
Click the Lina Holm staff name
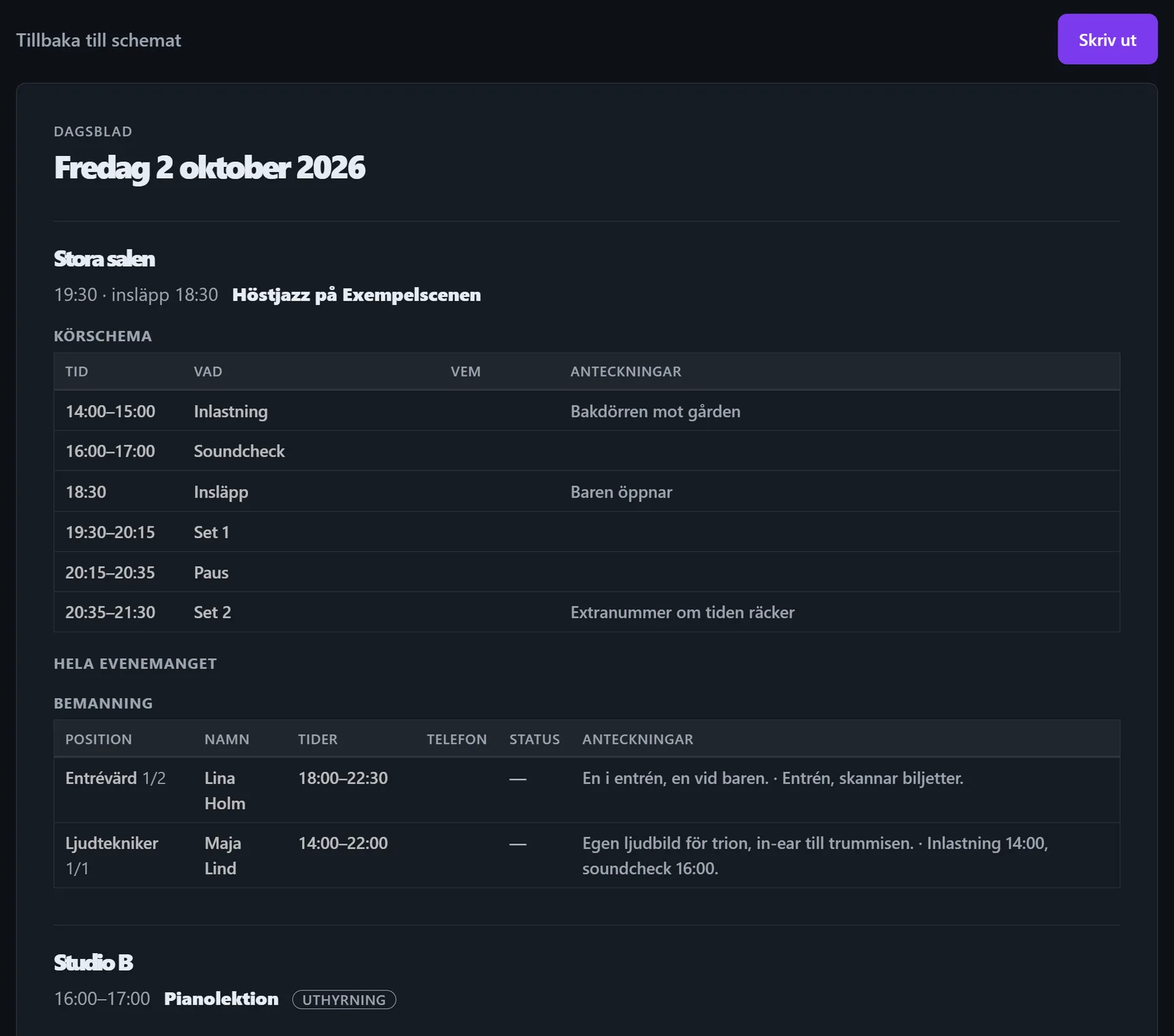tap(225, 791)
